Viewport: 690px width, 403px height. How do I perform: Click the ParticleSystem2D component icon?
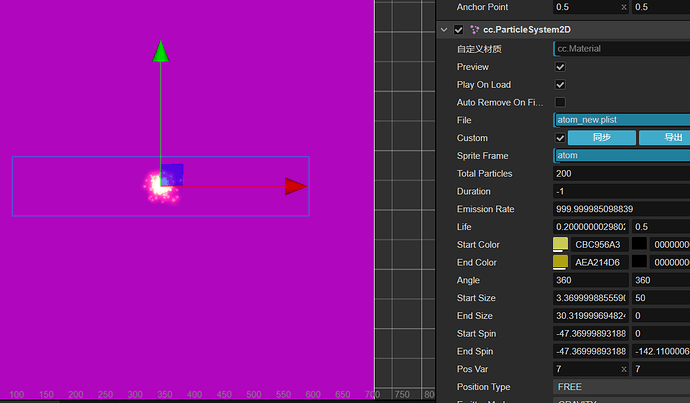click(x=474, y=30)
